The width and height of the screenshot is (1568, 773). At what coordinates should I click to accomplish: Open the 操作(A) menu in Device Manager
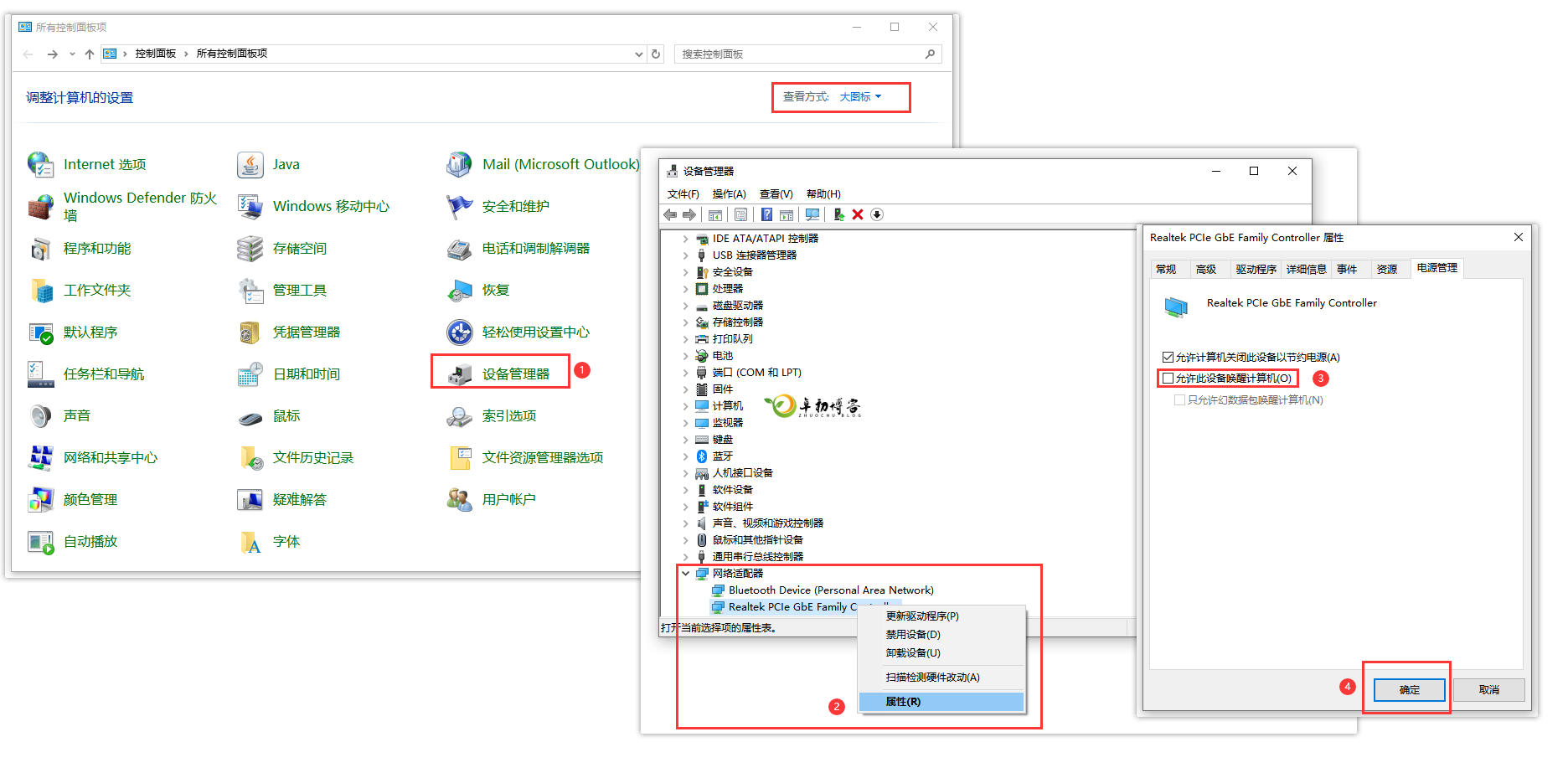729,194
